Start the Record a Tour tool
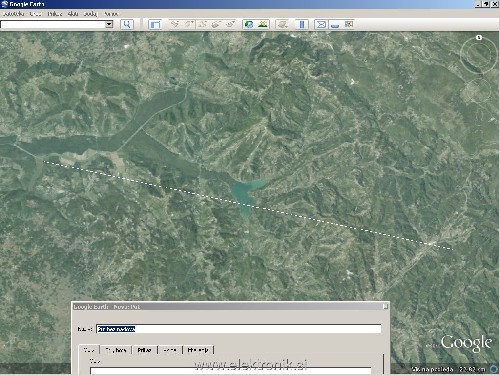500x375 pixels. tap(230, 24)
